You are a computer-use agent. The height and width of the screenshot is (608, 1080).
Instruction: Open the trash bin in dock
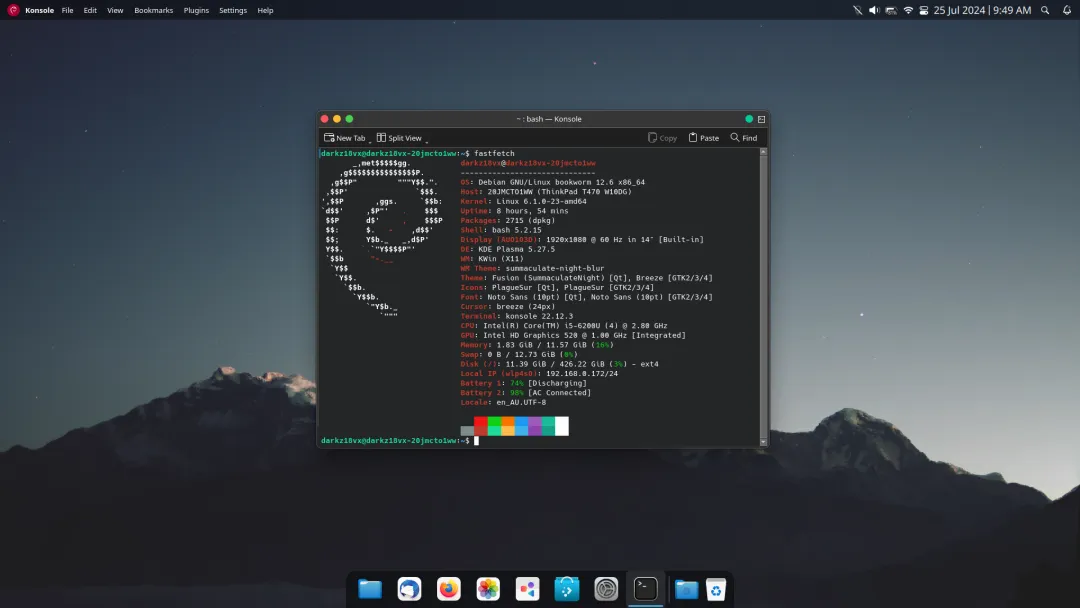(x=716, y=589)
